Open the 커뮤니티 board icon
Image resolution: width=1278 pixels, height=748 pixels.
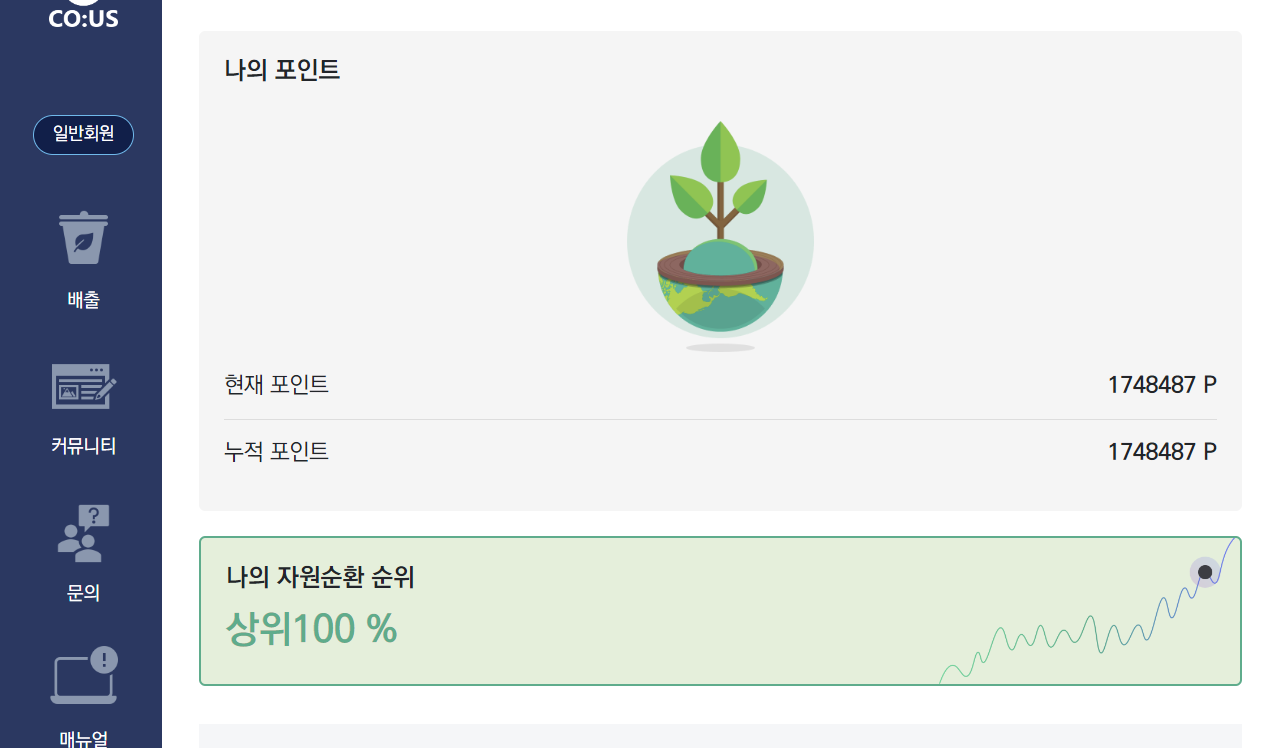click(x=84, y=387)
